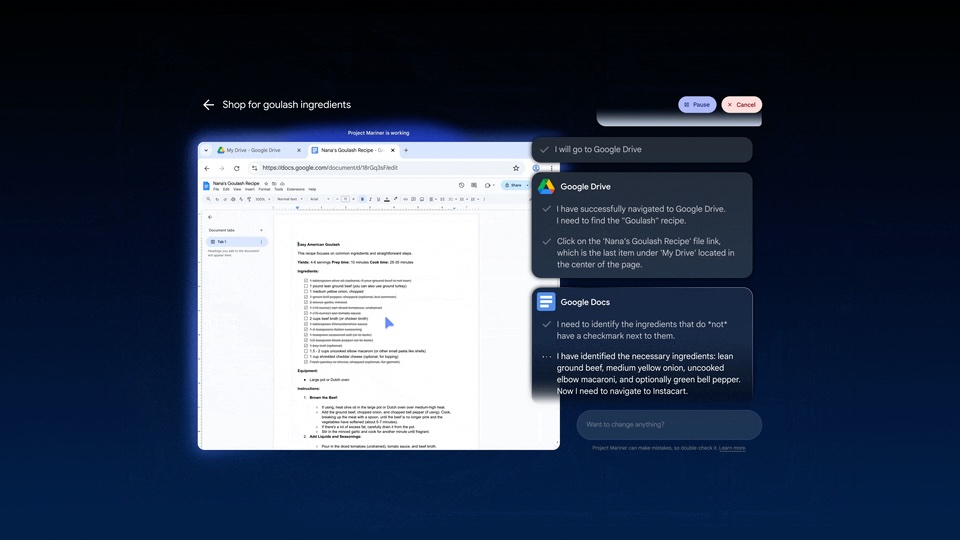Open the Arial font dropdown

[318, 199]
